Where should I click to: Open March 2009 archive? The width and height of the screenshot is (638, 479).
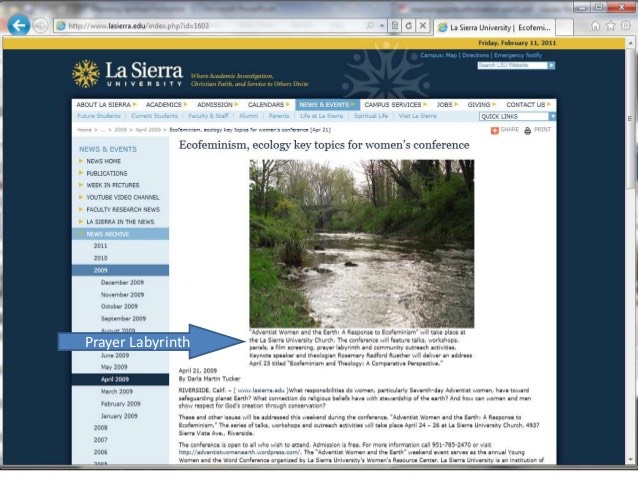click(x=117, y=392)
